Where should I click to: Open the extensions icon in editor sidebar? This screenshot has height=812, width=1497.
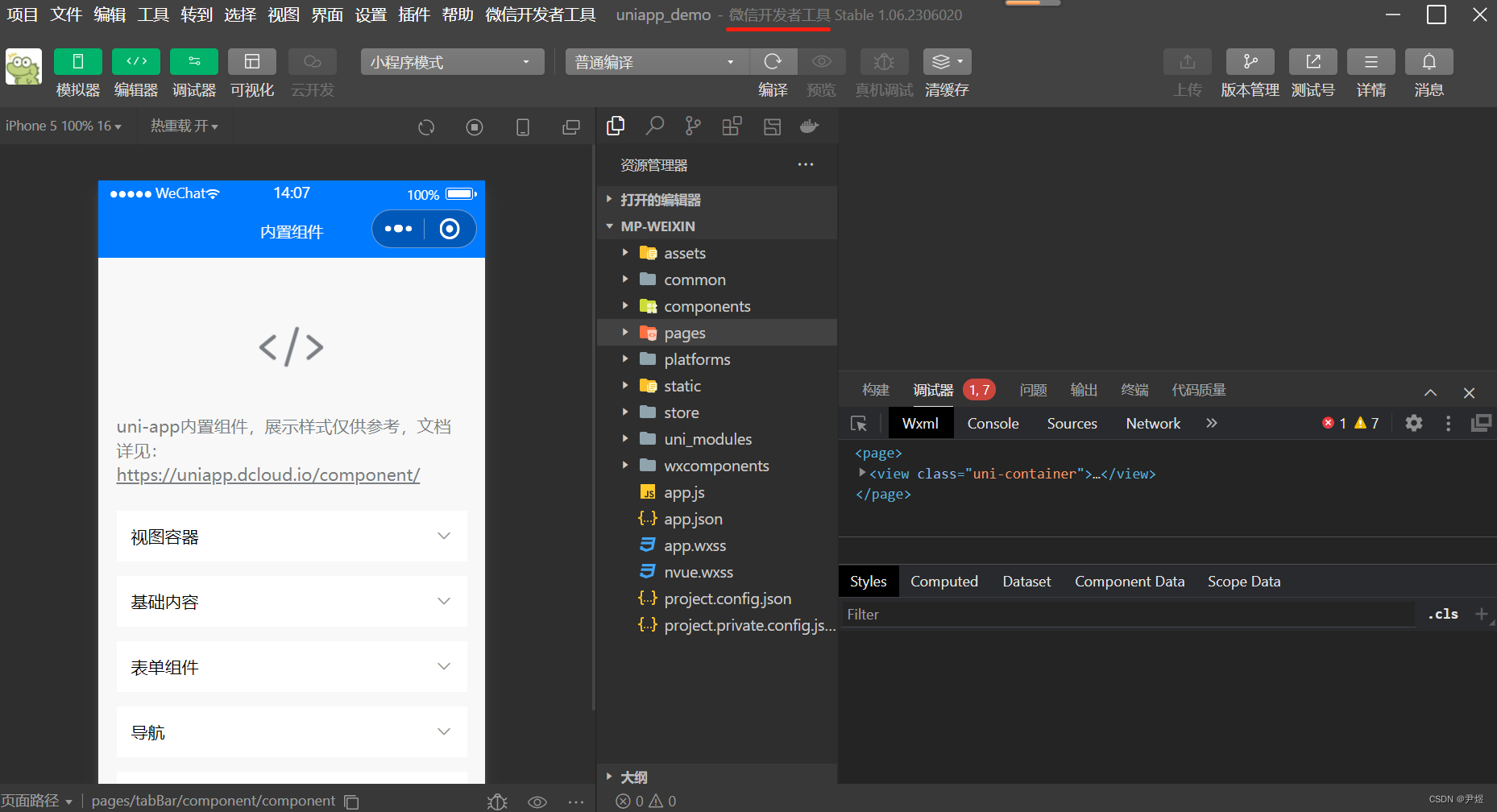(x=732, y=126)
